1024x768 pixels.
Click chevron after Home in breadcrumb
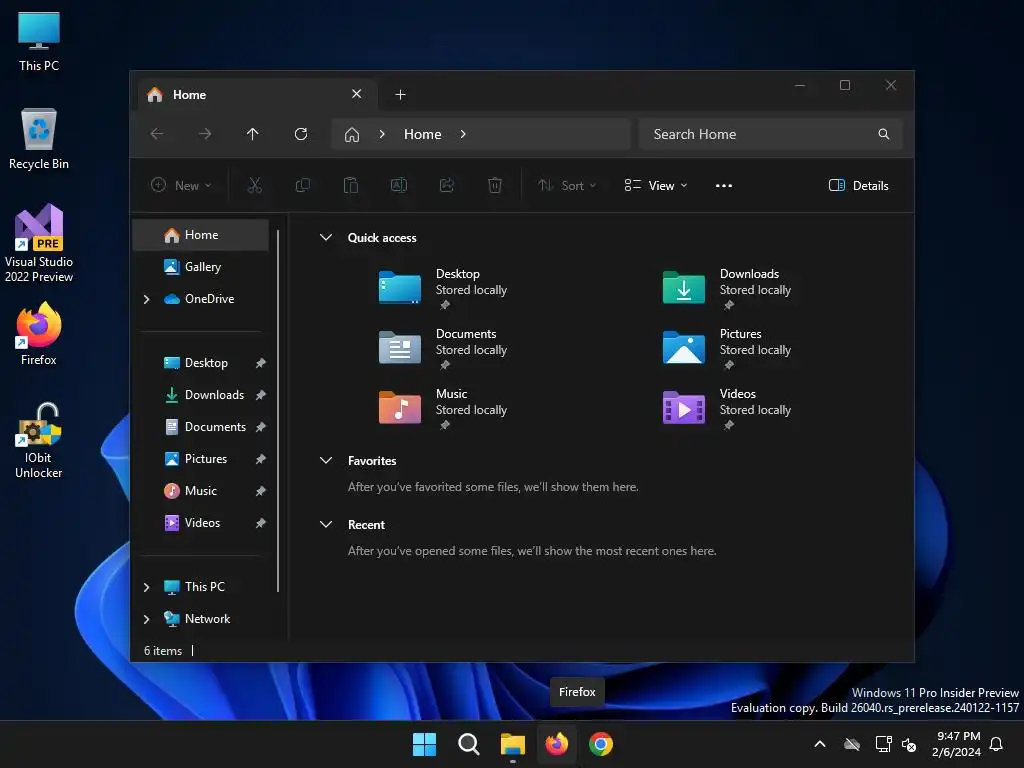[463, 134]
